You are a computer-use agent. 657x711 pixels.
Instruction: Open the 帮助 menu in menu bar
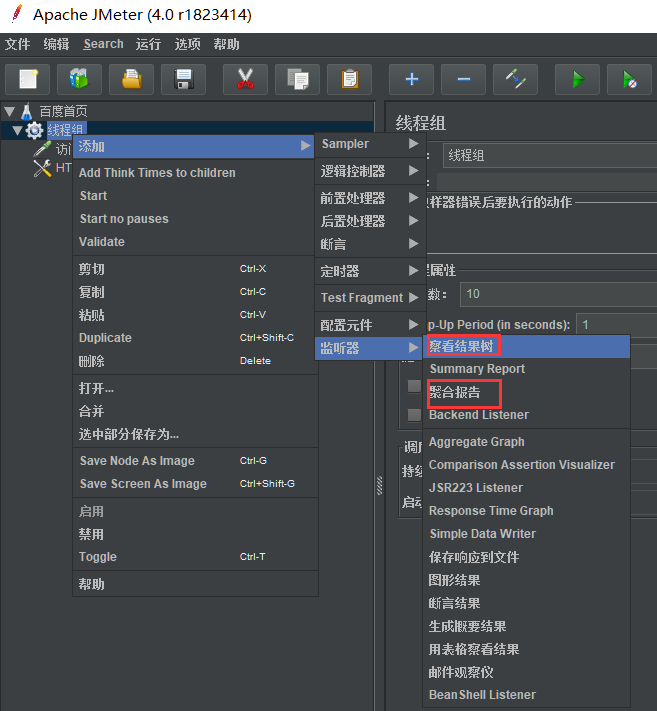click(x=226, y=44)
